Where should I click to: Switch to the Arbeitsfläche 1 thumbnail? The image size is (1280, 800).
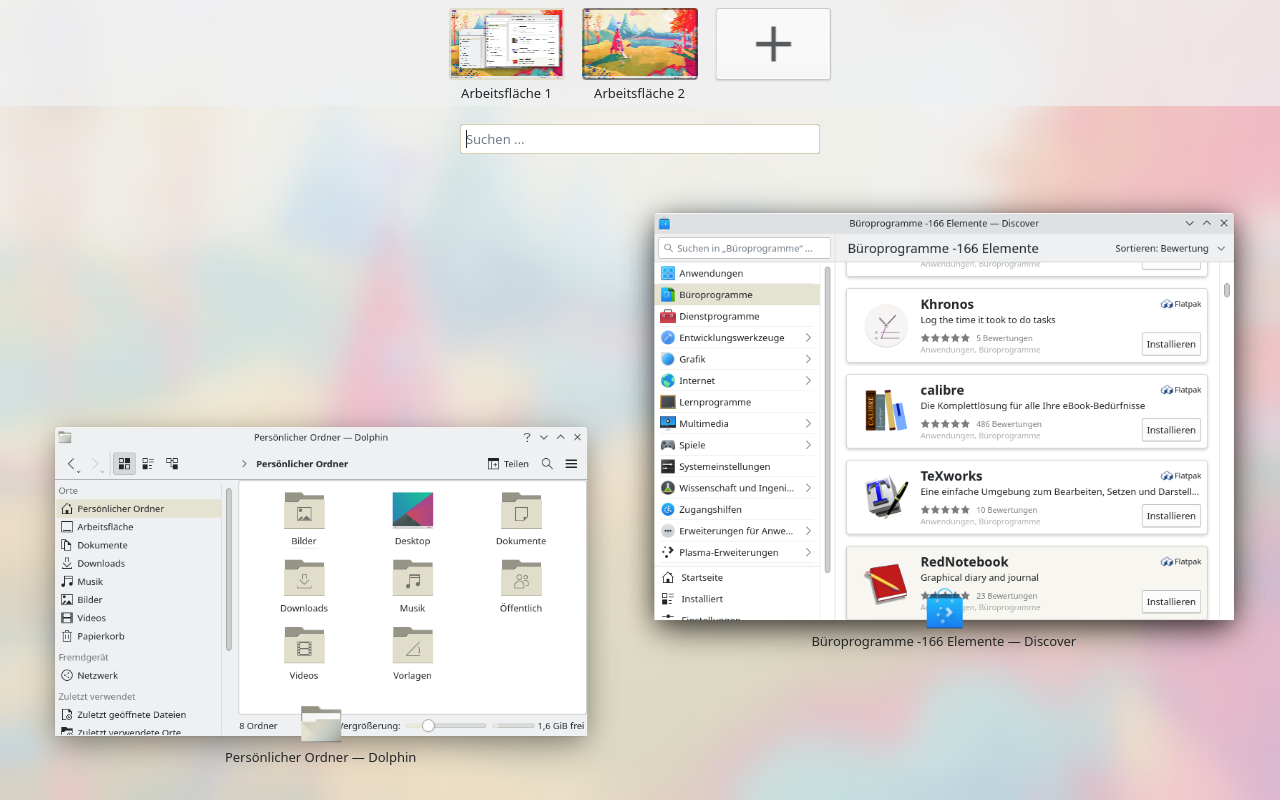(507, 43)
